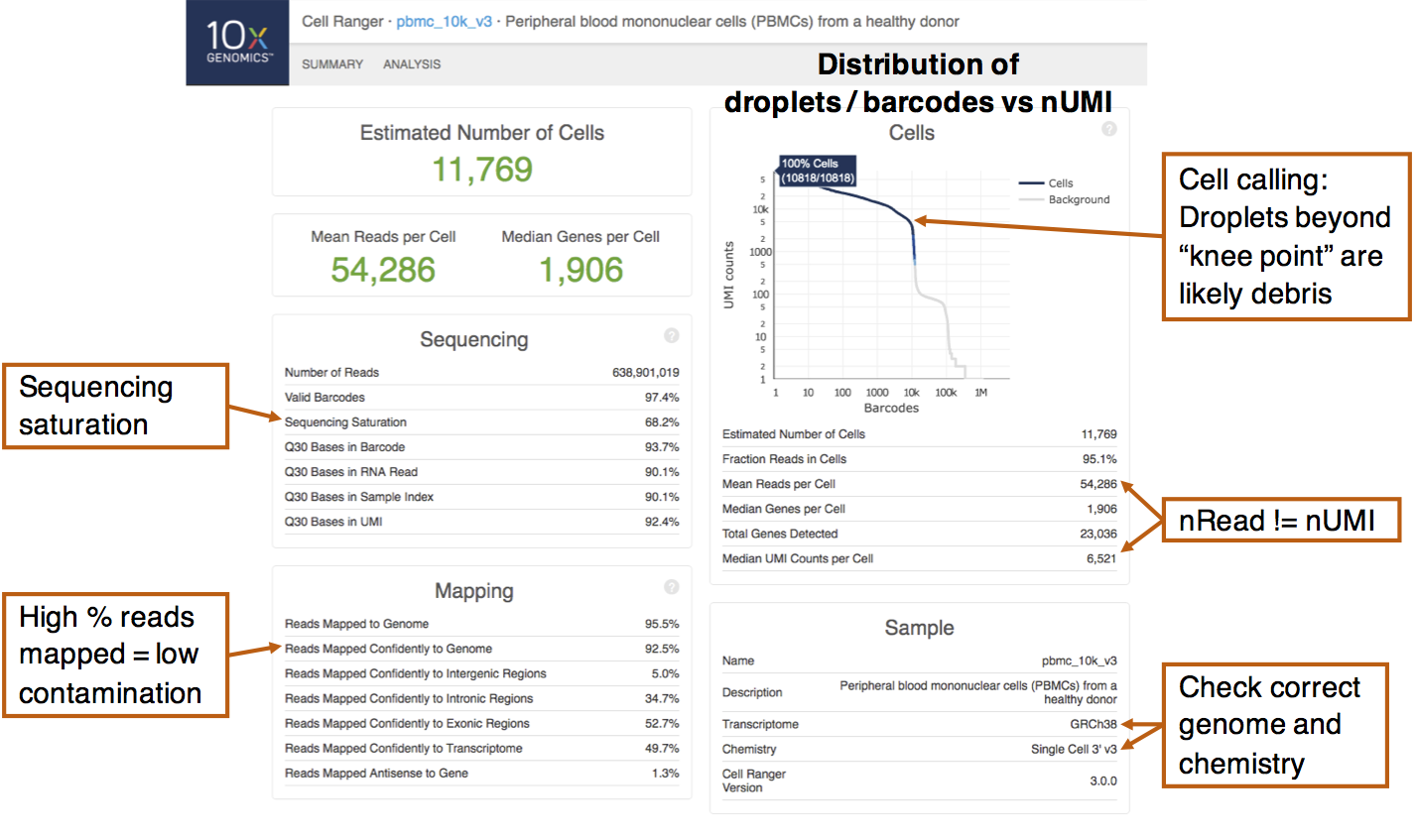
Task: Switch to the ANALYSIS tab
Action: click(412, 64)
